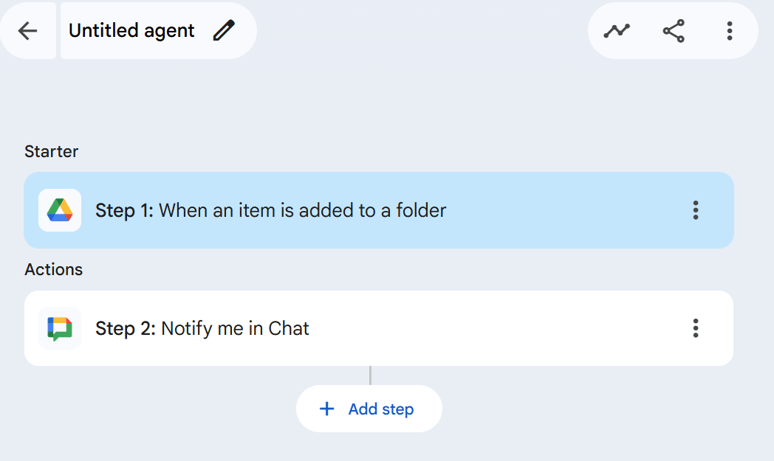
Task: Click the plus icon beside Add step
Action: point(326,409)
